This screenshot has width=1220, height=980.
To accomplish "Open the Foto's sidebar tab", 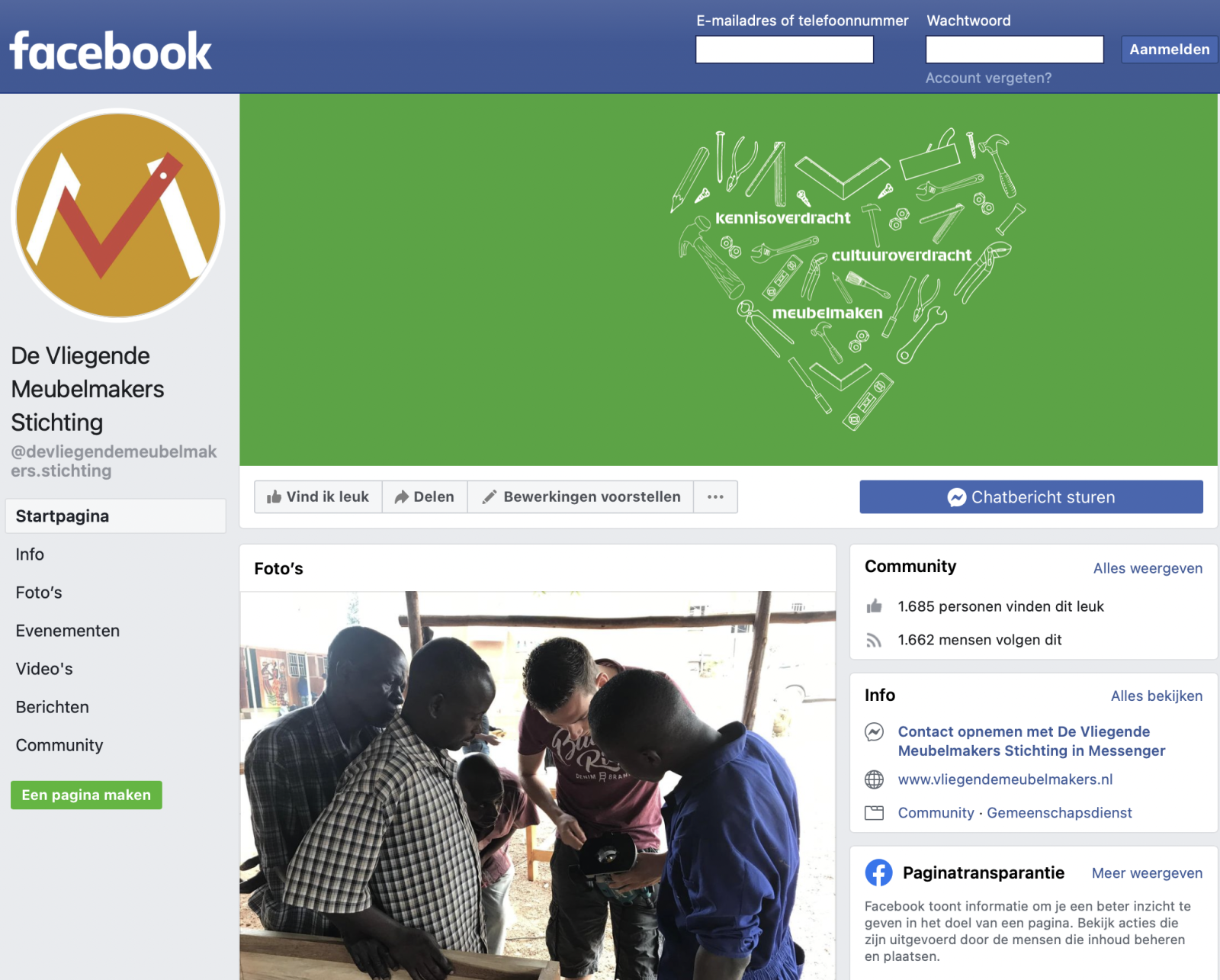I will 39,593.
